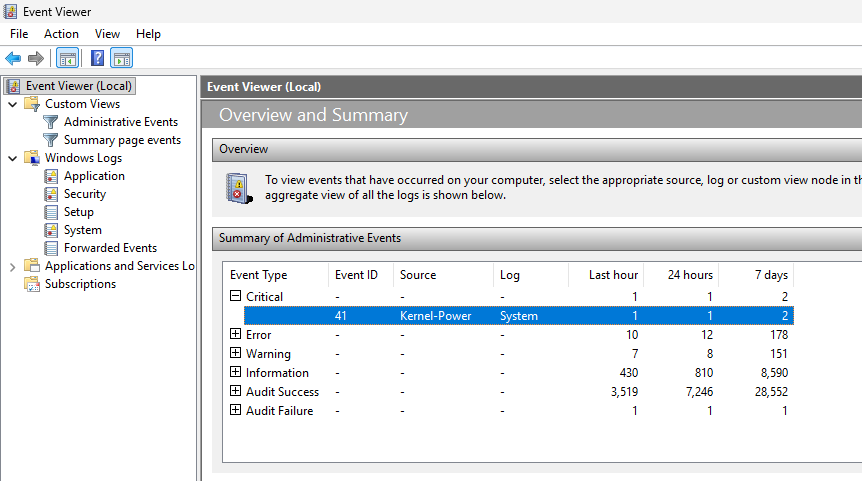Click the Source column header
Image resolution: width=862 pixels, height=481 pixels.
pyautogui.click(x=417, y=275)
